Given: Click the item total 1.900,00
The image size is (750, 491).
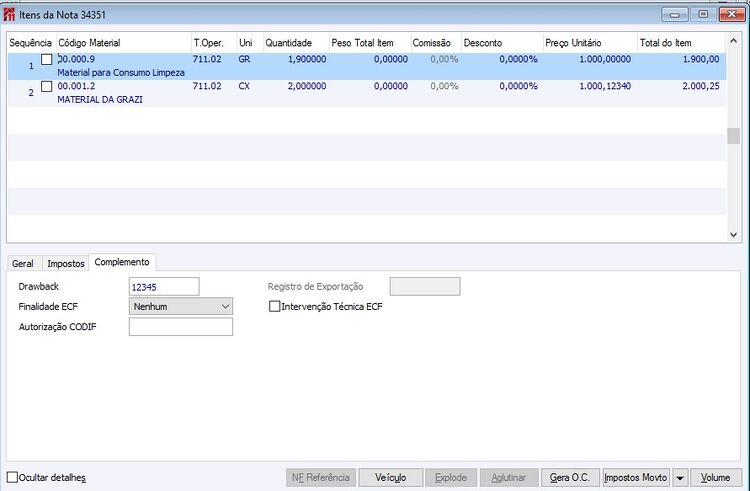Looking at the screenshot, I should (x=701, y=59).
